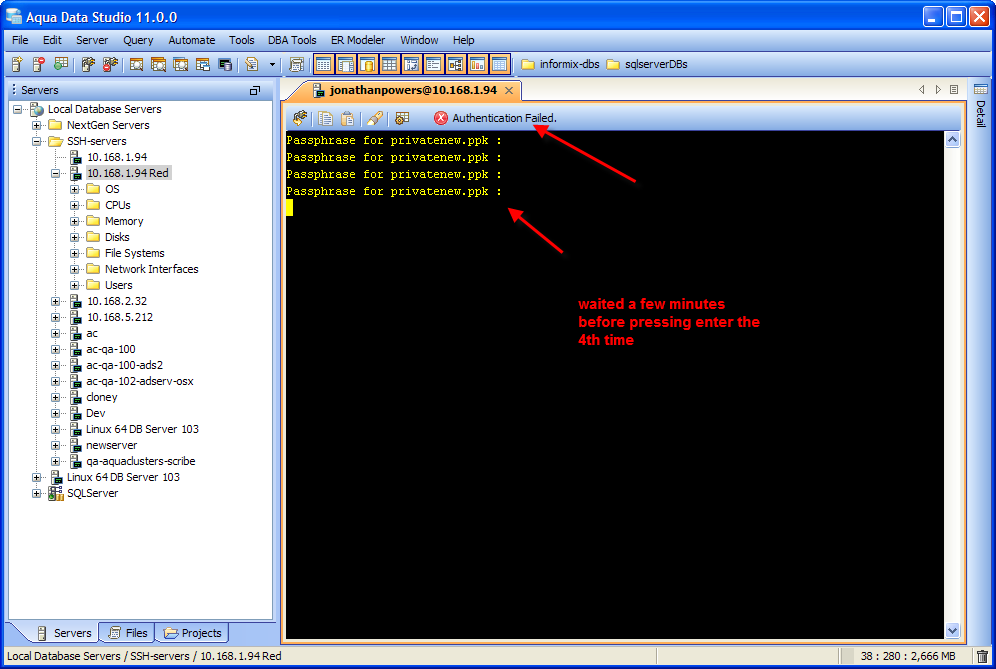Select the qa-aquaclusters-scribe server

tap(140, 461)
